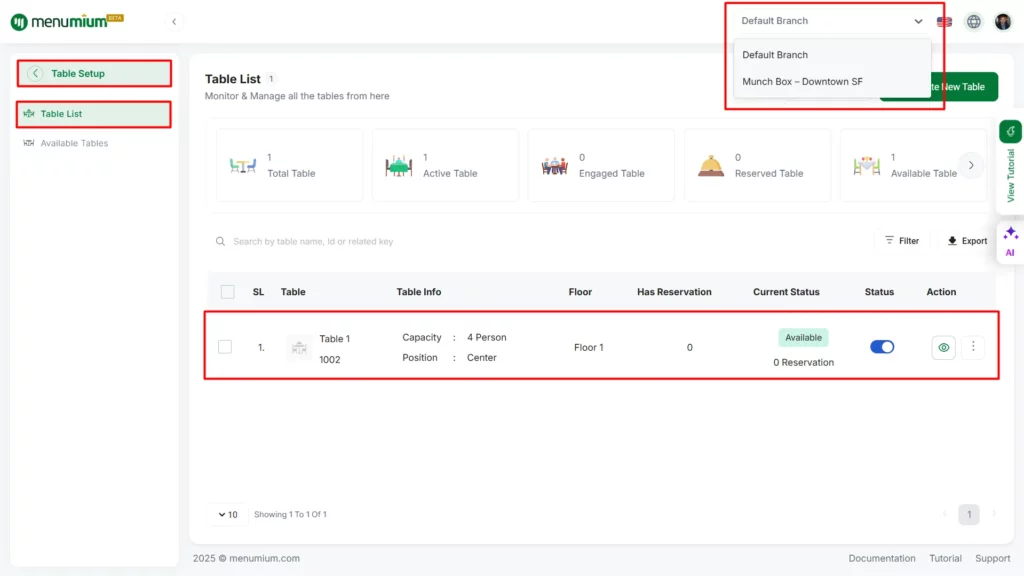1024x576 pixels.
Task: Collapse the sidebar with the chevron arrow
Action: [174, 22]
